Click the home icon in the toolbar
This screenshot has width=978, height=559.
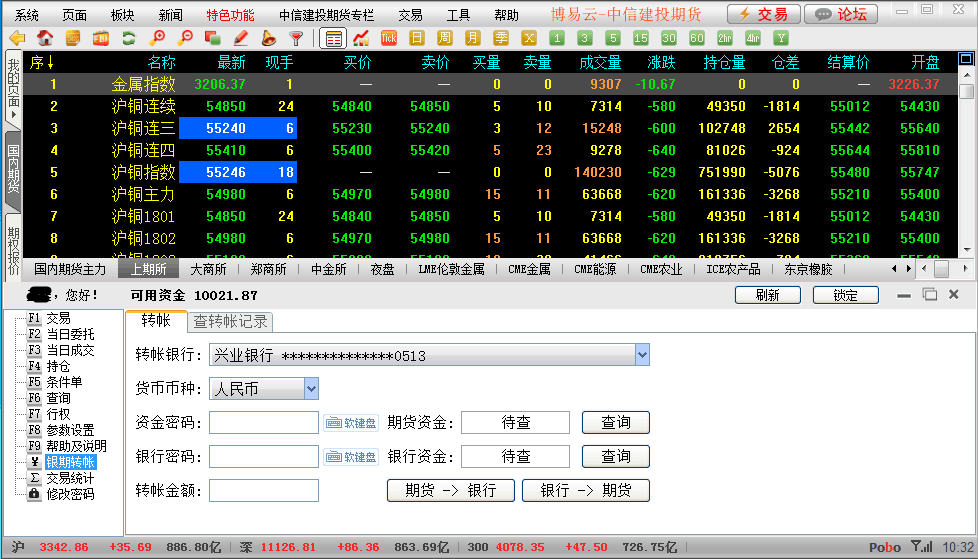(x=45, y=38)
